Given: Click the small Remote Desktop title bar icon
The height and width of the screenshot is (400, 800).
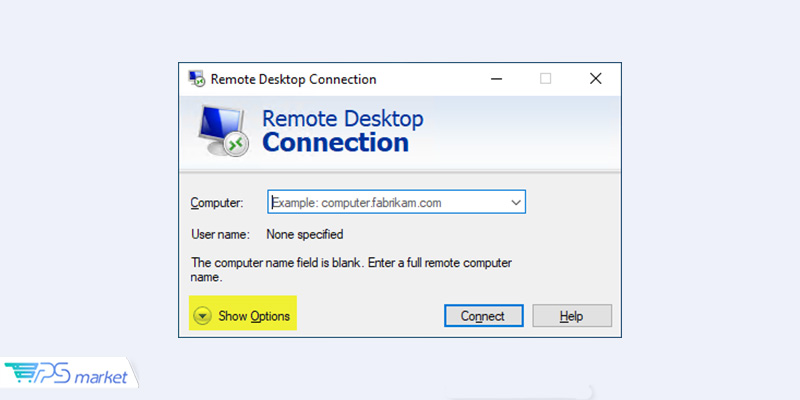Looking at the screenshot, I should [197, 79].
